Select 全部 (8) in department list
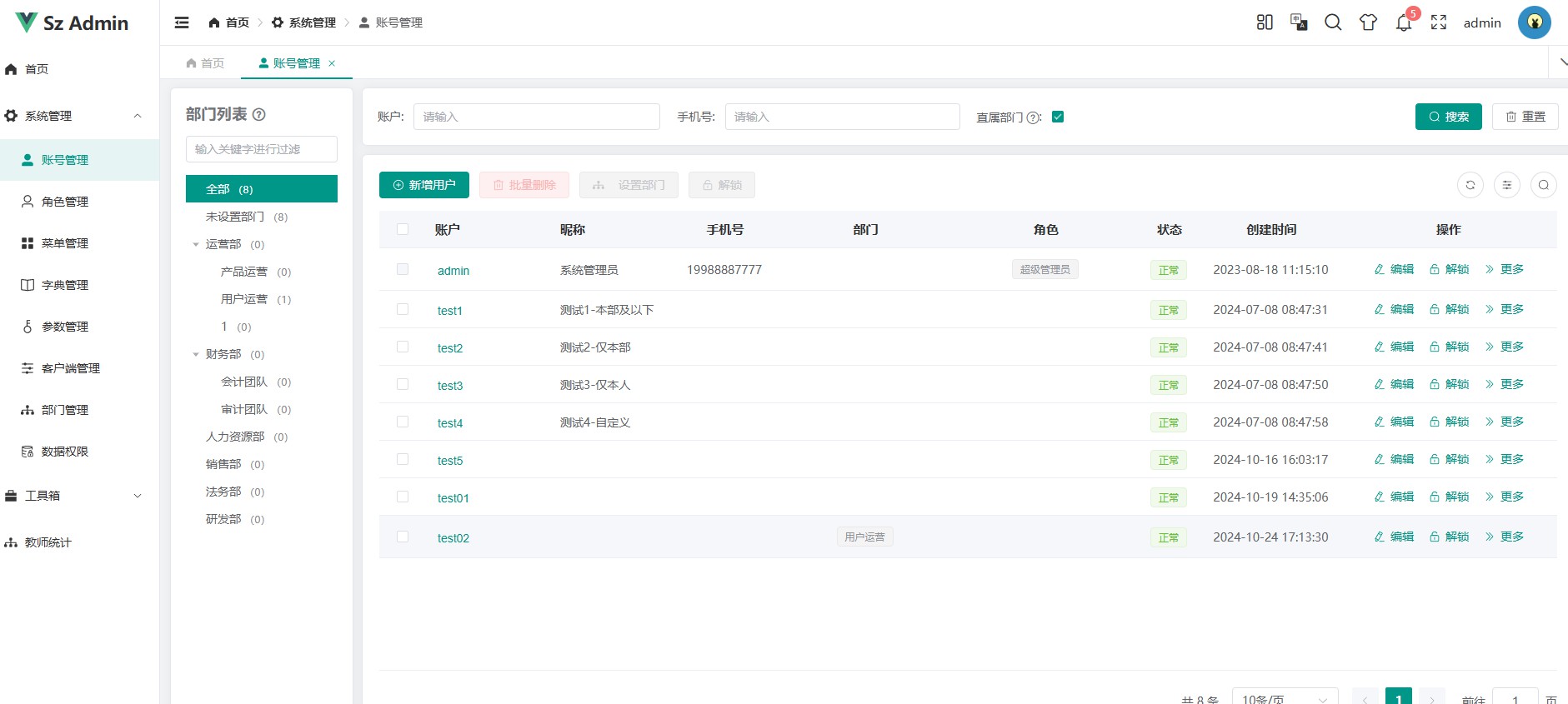This screenshot has height=704, width=1568. coord(262,189)
